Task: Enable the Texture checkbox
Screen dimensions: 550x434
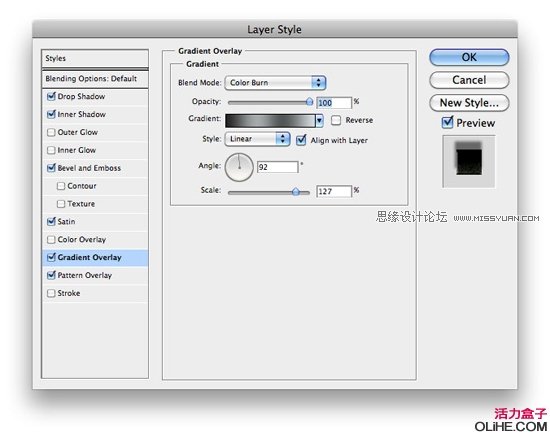Action: coord(61,203)
